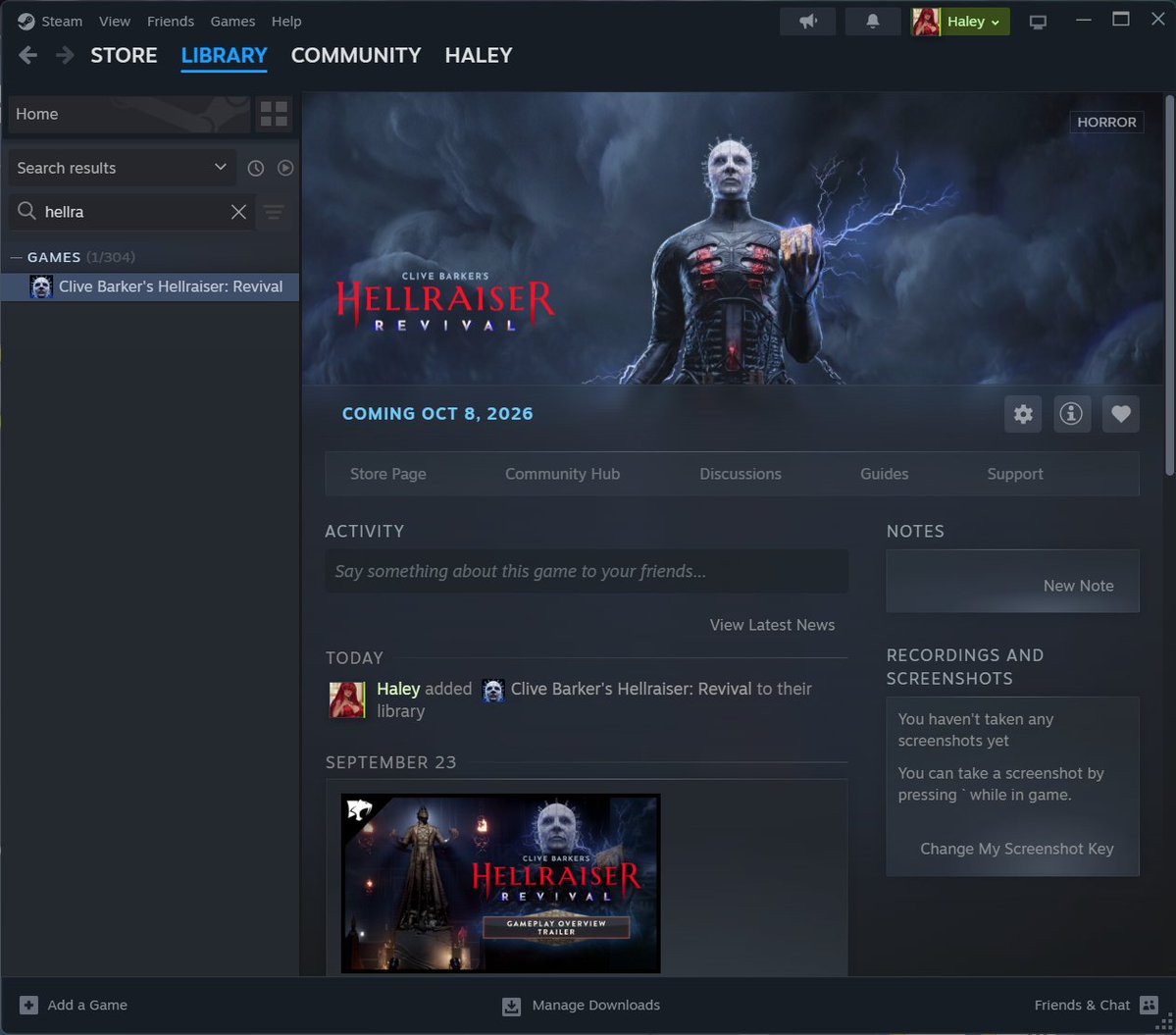Open the Community Hub link
This screenshot has width=1176, height=1035.
click(563, 474)
